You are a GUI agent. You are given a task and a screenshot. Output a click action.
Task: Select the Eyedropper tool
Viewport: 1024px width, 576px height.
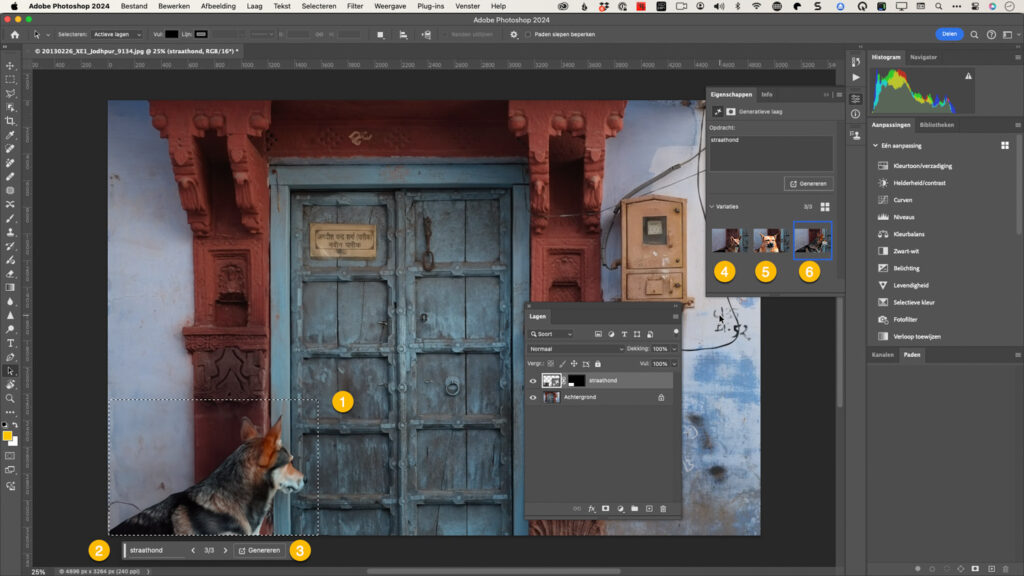pyautogui.click(x=10, y=135)
